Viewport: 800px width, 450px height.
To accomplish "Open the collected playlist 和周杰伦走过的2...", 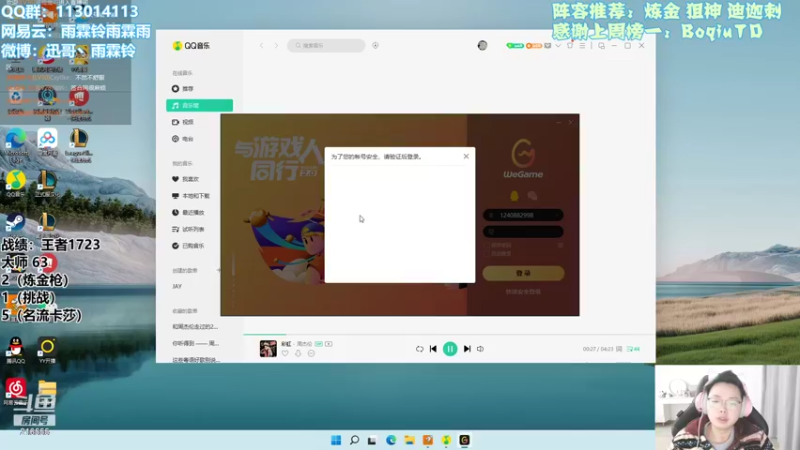I will [195, 327].
